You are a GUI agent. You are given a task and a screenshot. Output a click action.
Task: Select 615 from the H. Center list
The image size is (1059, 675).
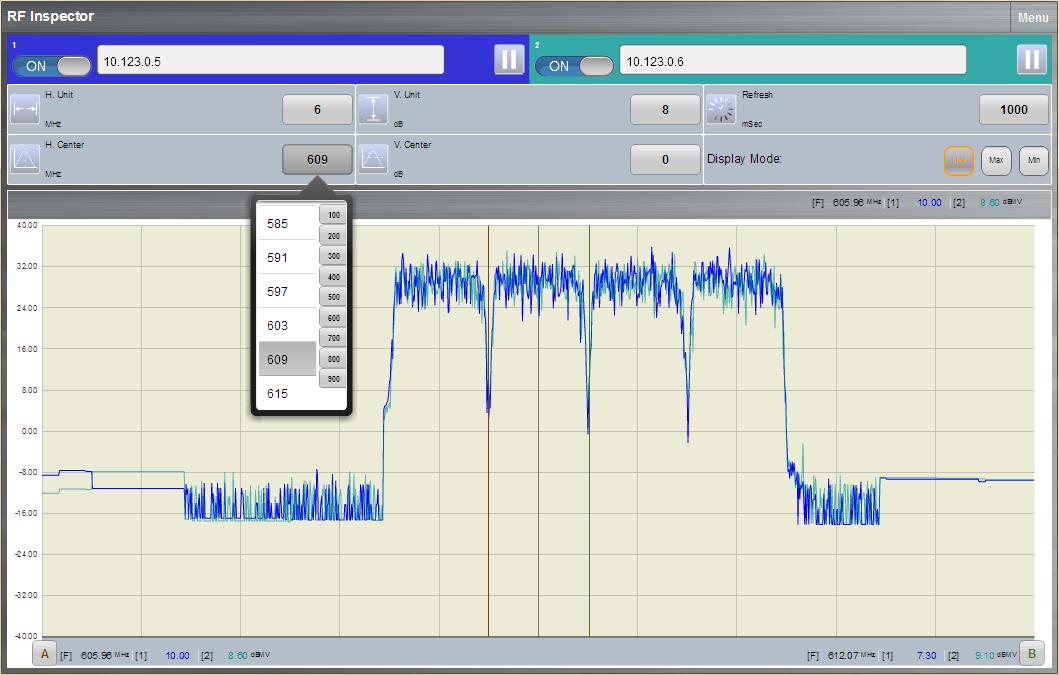click(x=283, y=393)
